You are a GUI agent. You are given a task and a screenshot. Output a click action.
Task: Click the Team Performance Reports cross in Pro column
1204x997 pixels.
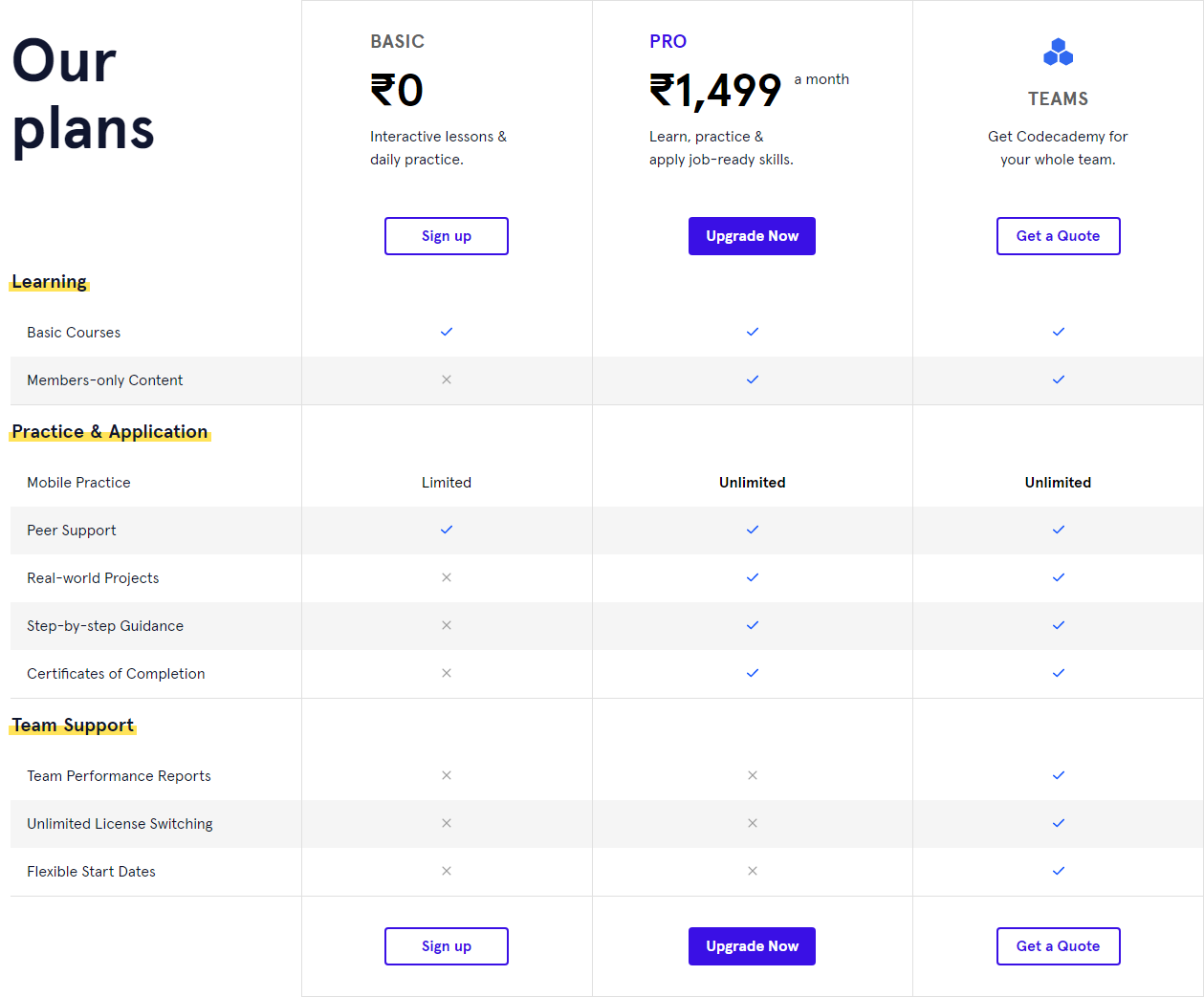[753, 775]
